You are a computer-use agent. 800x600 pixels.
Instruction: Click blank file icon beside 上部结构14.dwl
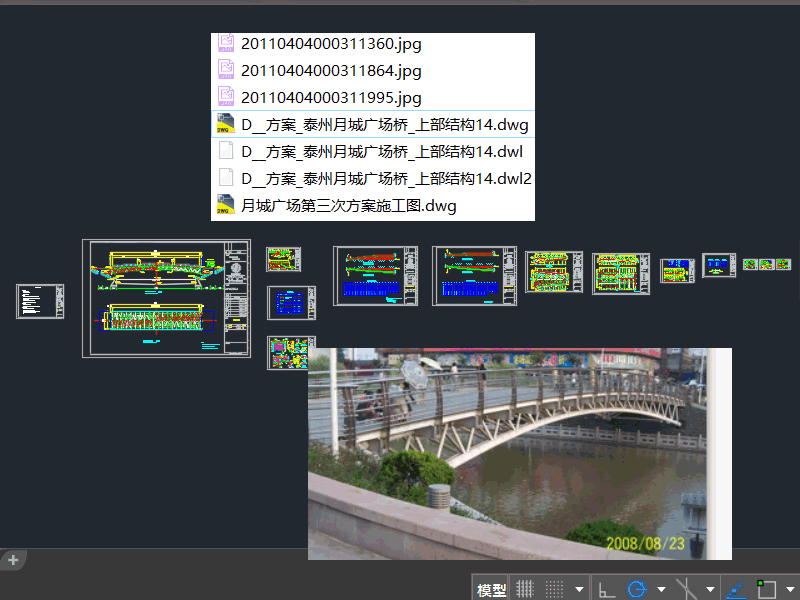[x=226, y=151]
